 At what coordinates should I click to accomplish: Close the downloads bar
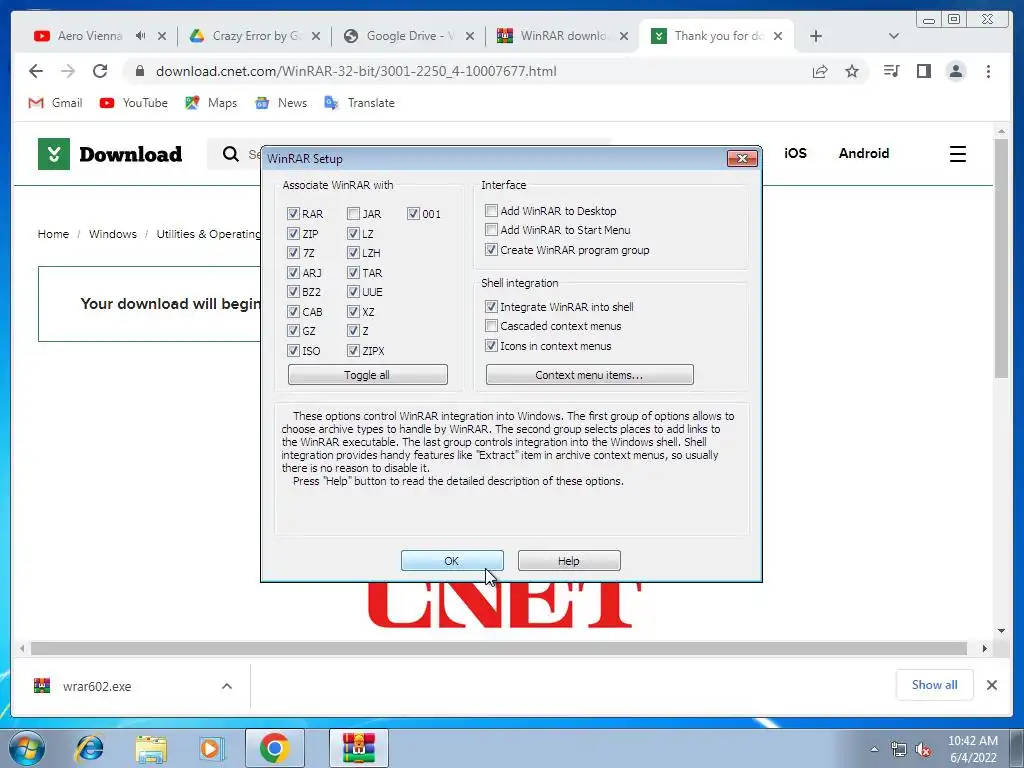pyautogui.click(x=991, y=685)
